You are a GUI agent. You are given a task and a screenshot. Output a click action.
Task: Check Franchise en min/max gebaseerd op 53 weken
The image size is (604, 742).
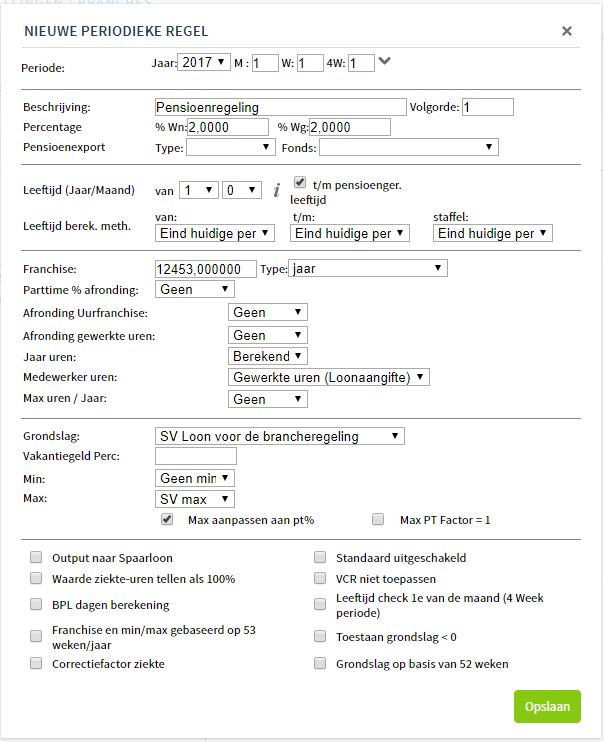(x=36, y=636)
